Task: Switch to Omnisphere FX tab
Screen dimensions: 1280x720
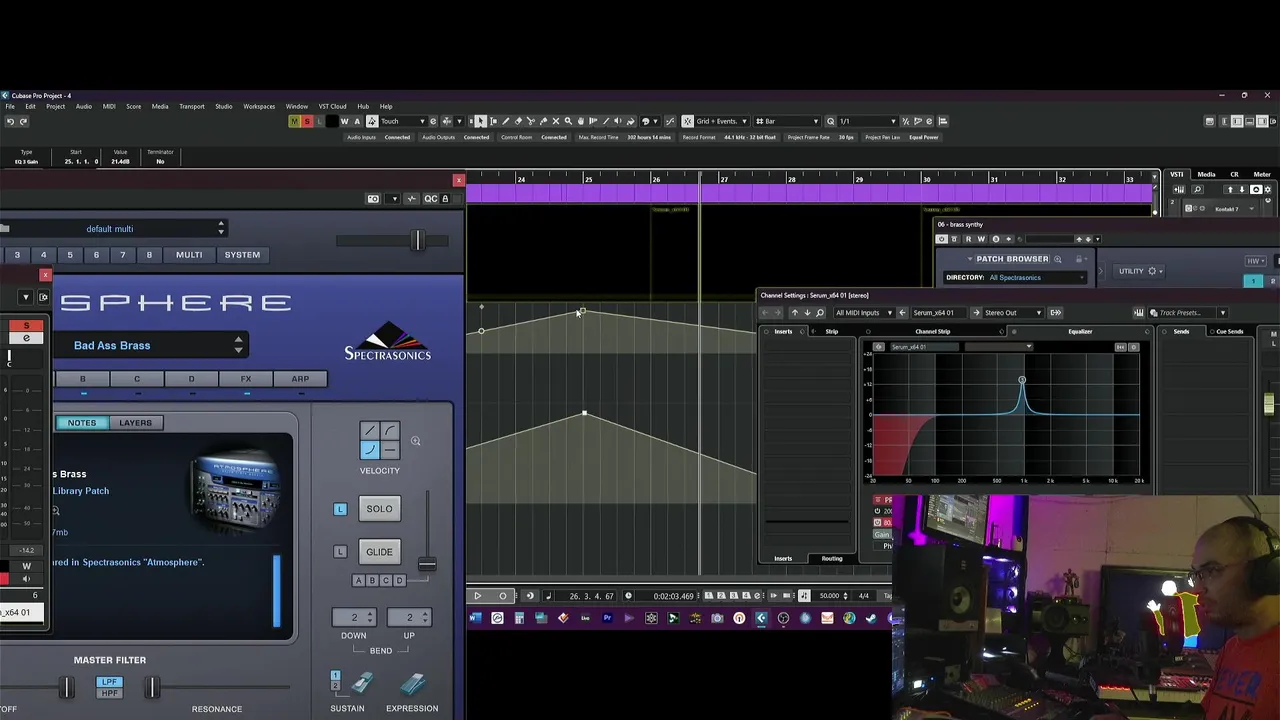Action: (x=246, y=379)
